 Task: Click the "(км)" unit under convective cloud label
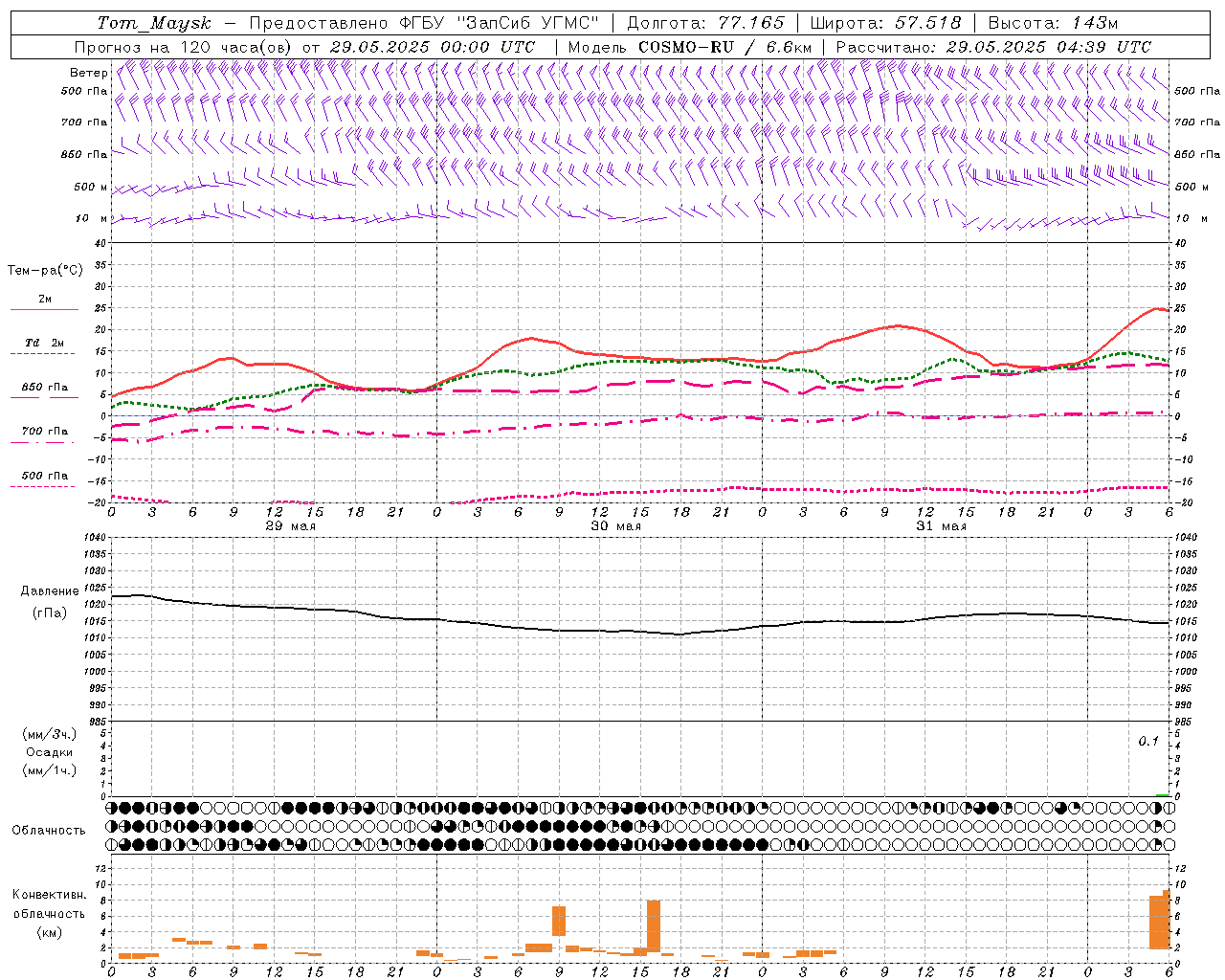coord(49,932)
